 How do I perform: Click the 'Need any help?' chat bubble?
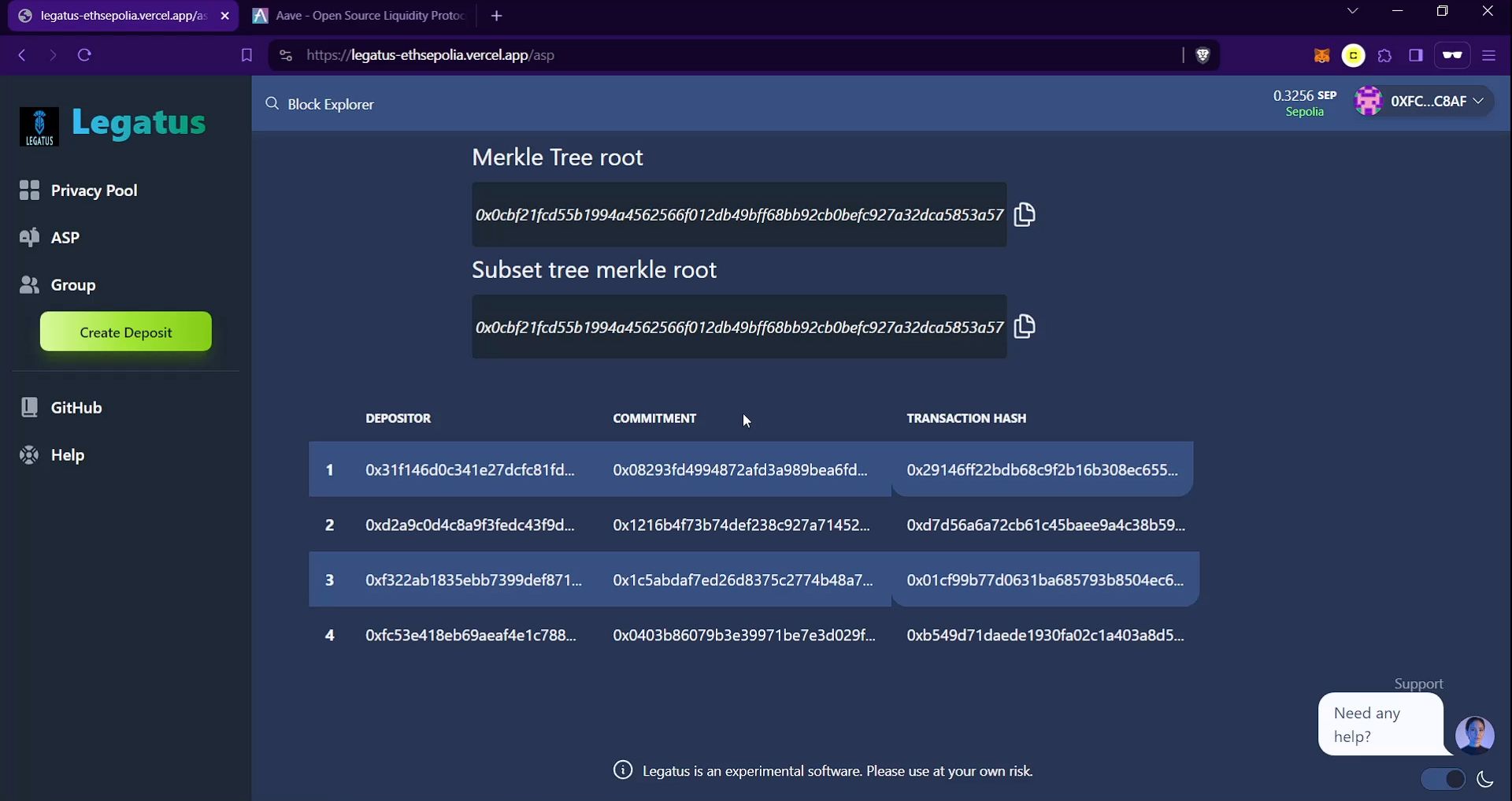[x=1380, y=724]
